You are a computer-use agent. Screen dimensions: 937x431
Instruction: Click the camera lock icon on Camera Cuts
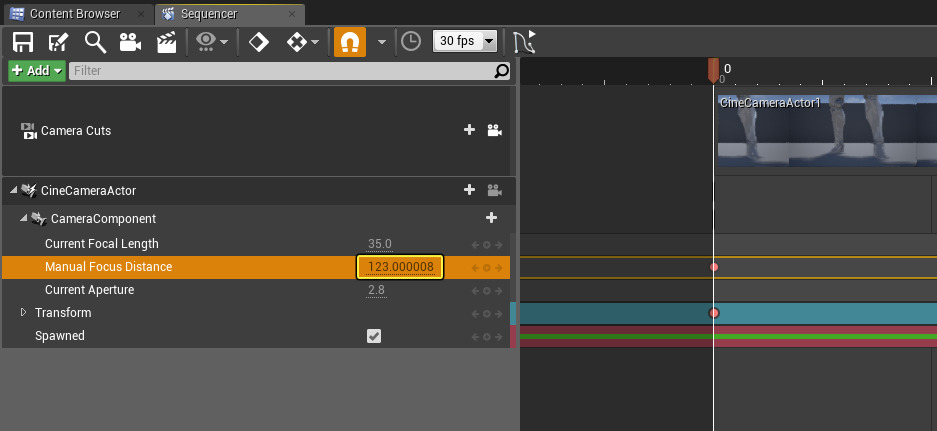point(494,130)
